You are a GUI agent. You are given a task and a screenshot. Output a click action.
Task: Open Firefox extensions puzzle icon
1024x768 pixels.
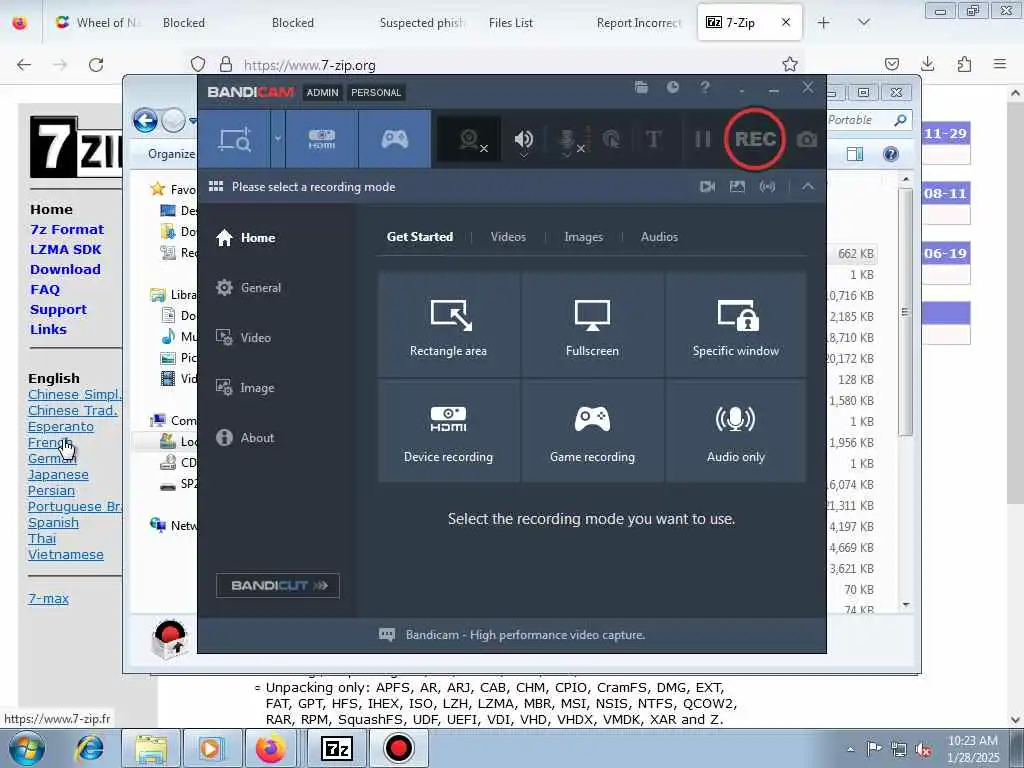point(964,64)
